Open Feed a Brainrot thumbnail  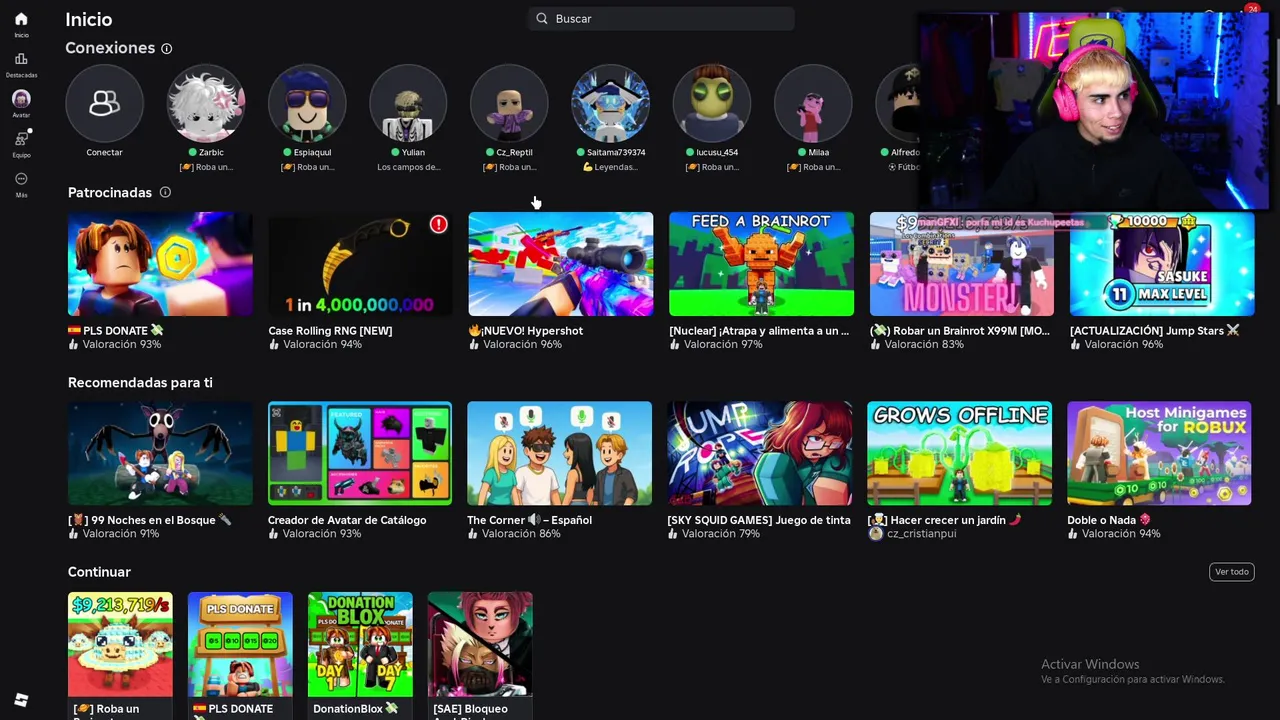pyautogui.click(x=761, y=264)
